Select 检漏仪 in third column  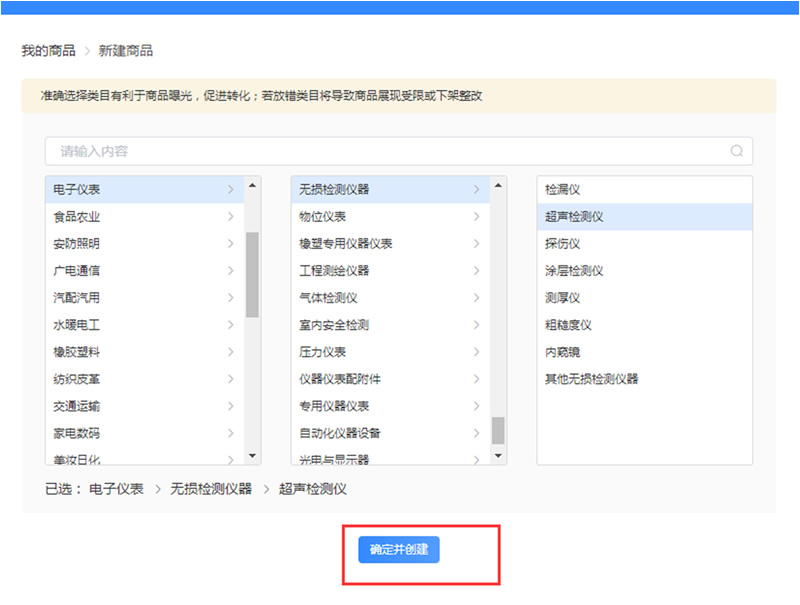click(x=562, y=190)
